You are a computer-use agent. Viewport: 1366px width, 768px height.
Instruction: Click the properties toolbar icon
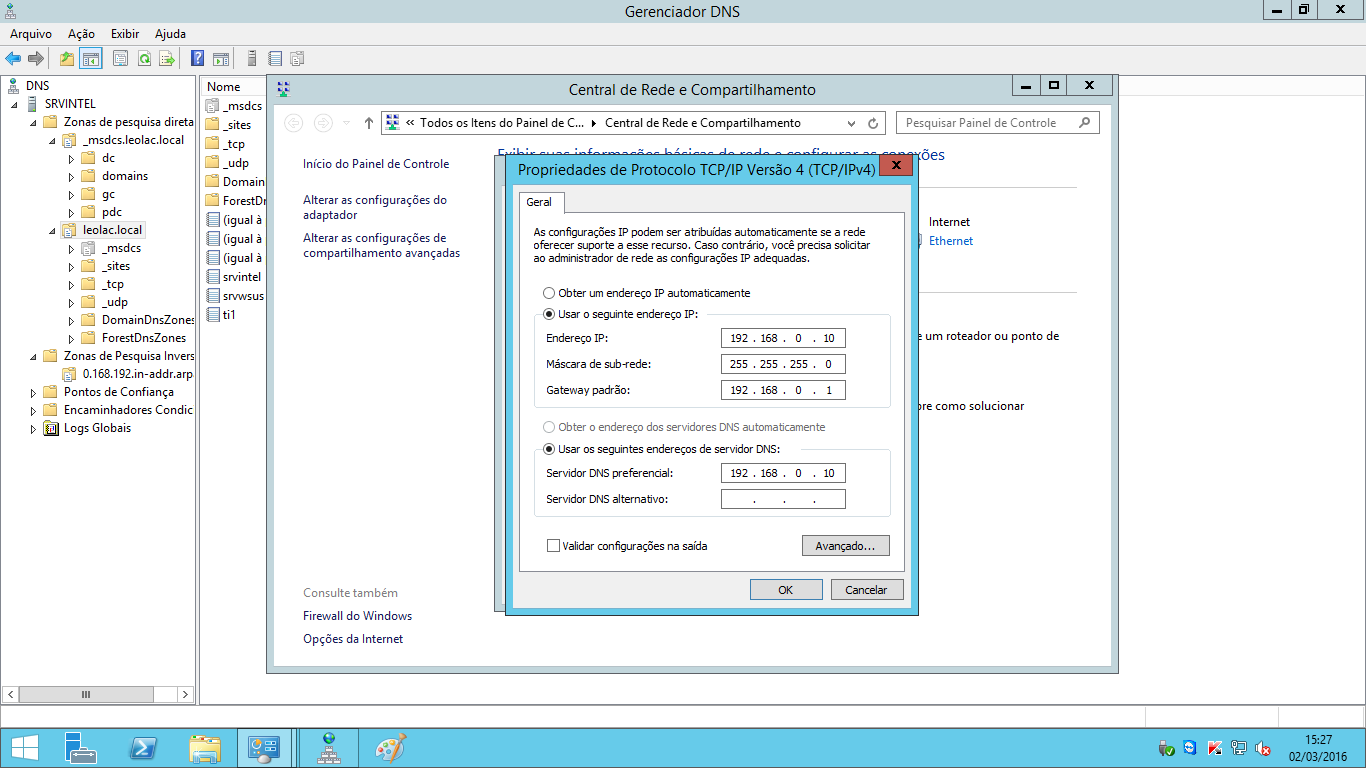pyautogui.click(x=120, y=59)
